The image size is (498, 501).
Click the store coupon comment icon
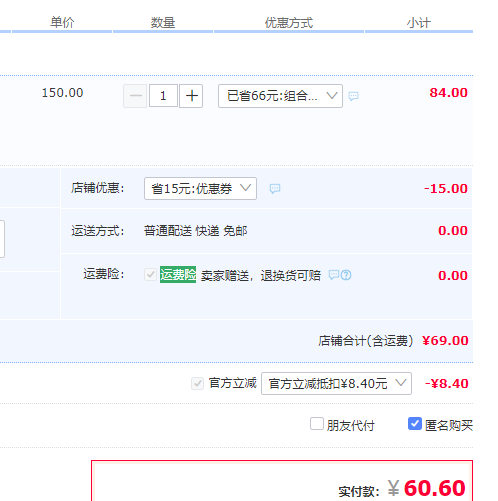tap(275, 189)
